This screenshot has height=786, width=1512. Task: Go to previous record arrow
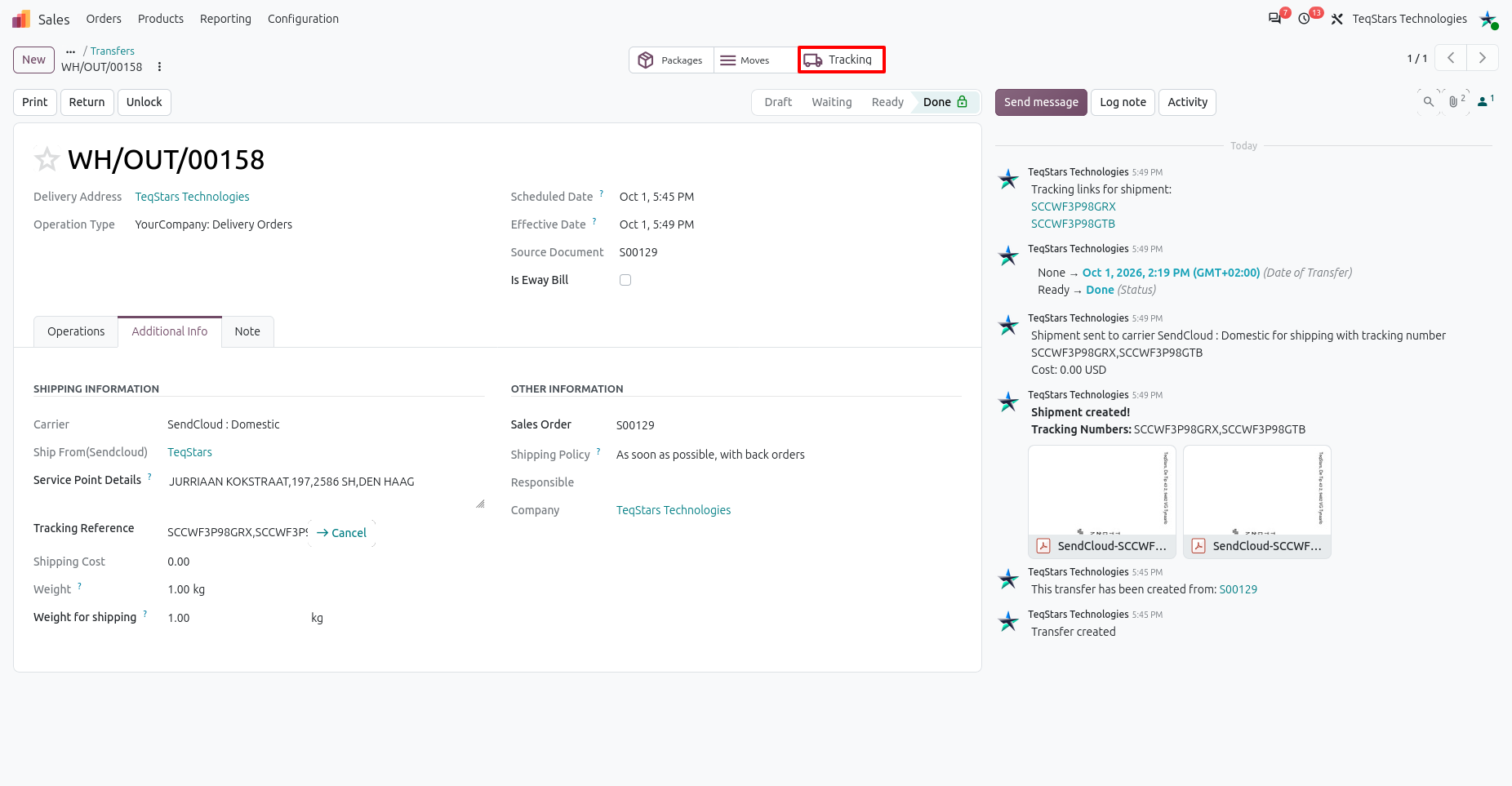[1451, 58]
